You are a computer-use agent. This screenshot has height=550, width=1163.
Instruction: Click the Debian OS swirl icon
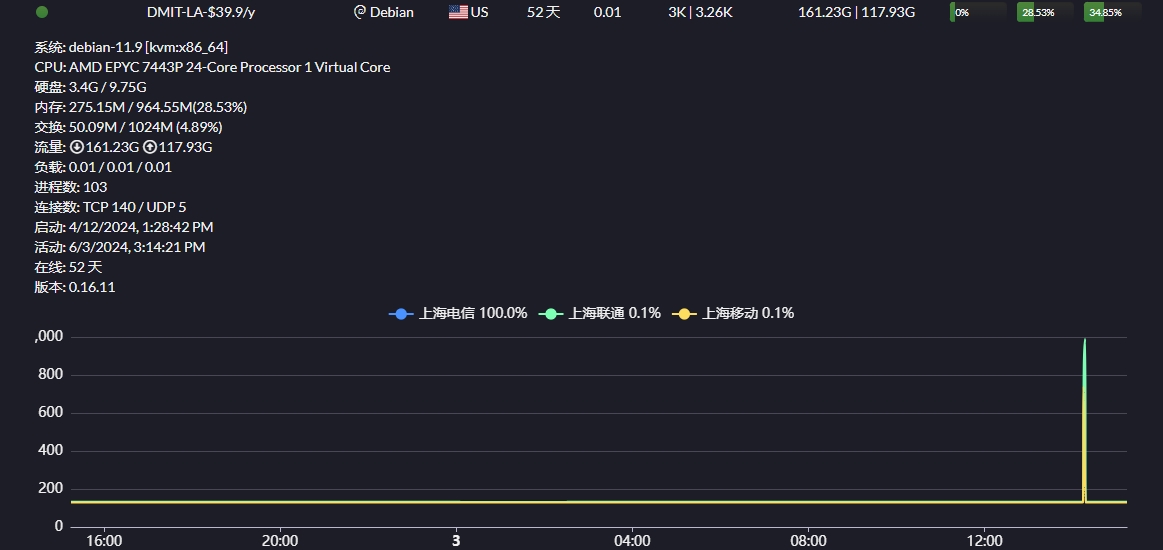pyautogui.click(x=360, y=12)
